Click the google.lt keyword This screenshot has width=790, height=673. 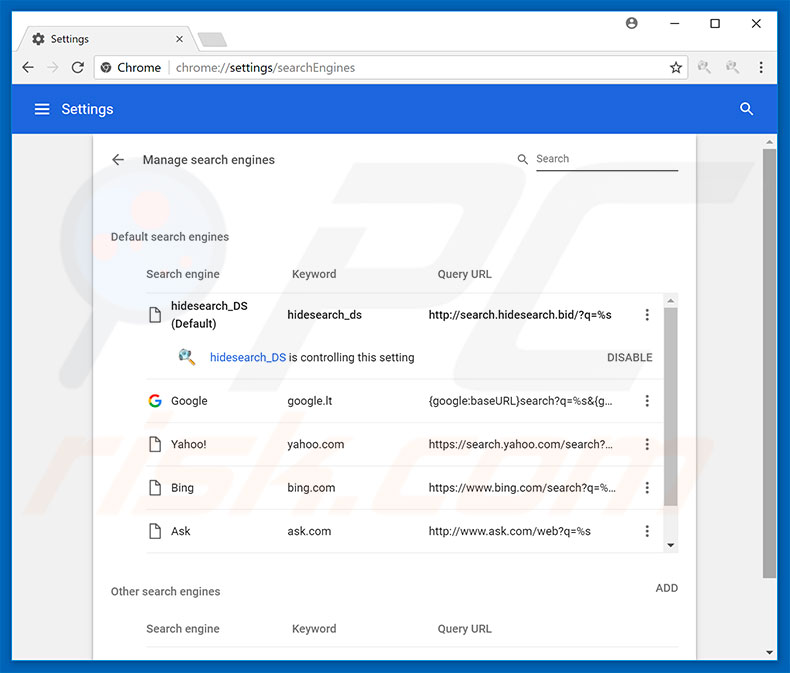(309, 401)
